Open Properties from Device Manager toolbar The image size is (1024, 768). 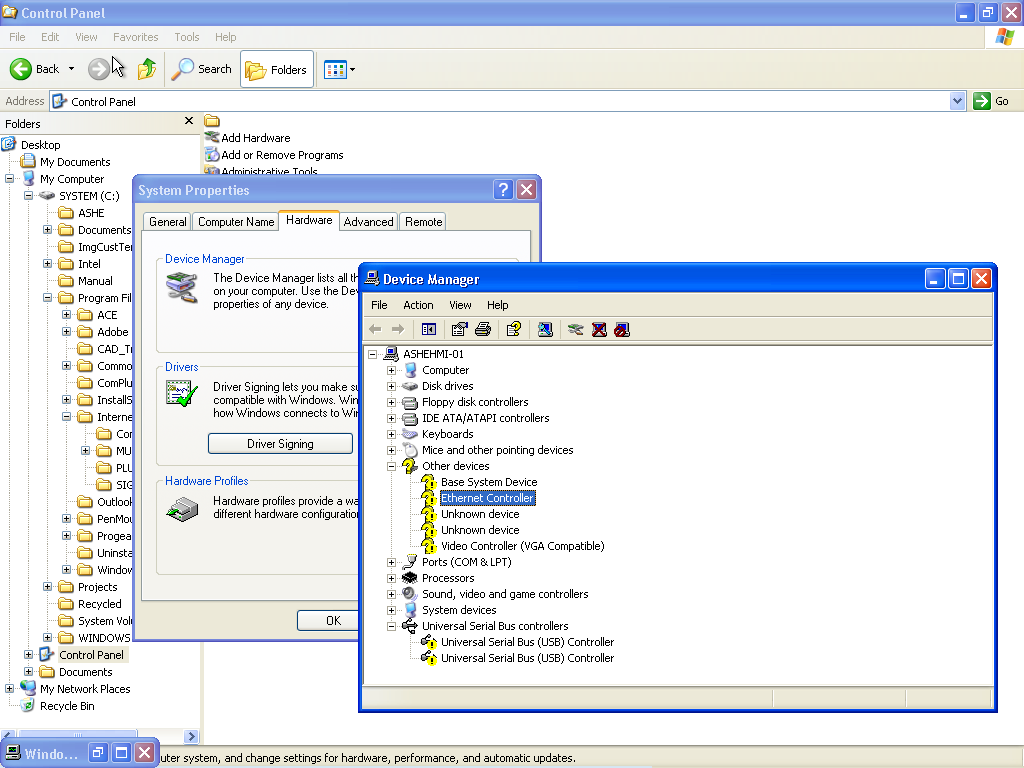[459, 329]
